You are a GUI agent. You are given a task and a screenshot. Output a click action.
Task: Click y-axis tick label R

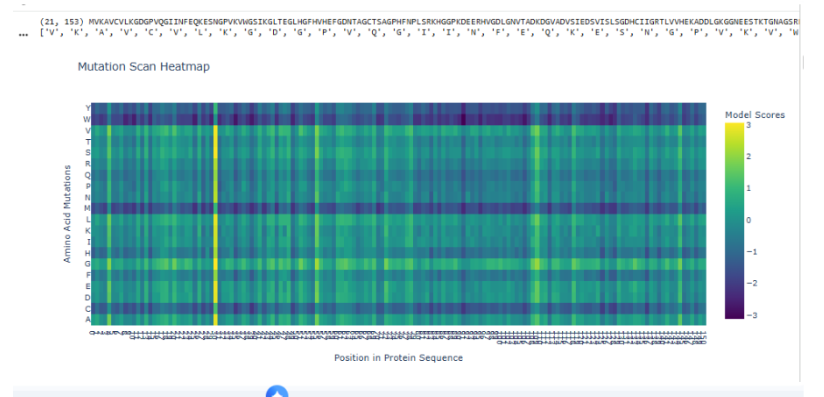tap(88, 164)
